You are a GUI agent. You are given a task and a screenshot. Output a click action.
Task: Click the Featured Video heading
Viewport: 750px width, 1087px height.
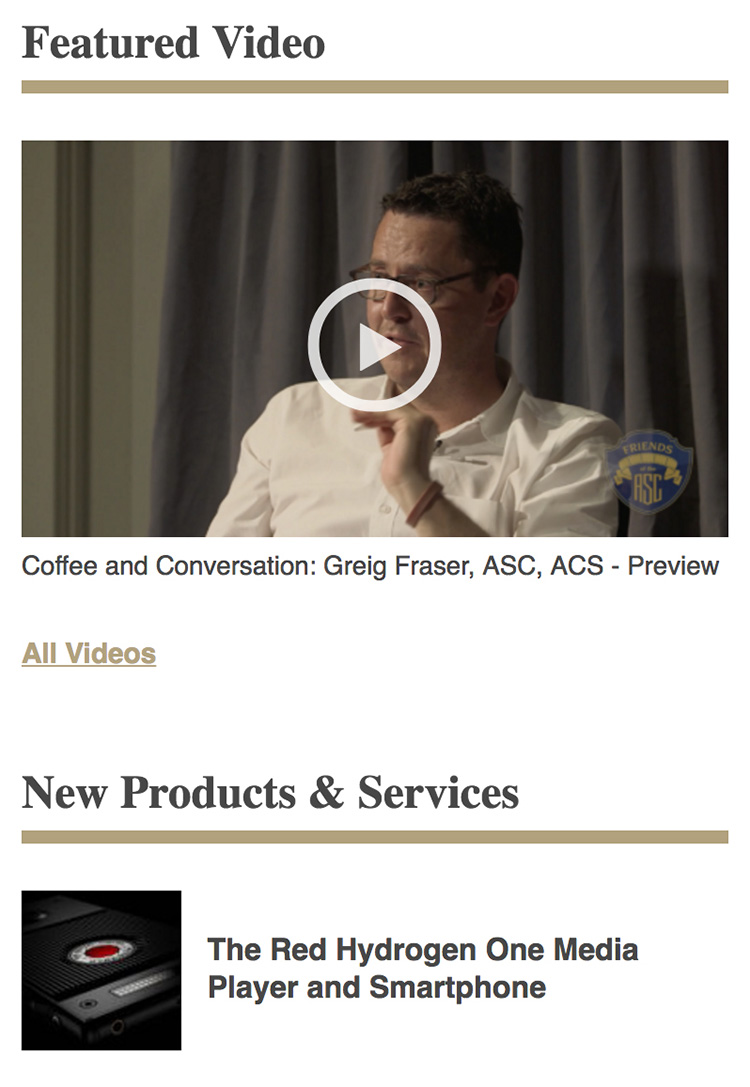pos(173,43)
